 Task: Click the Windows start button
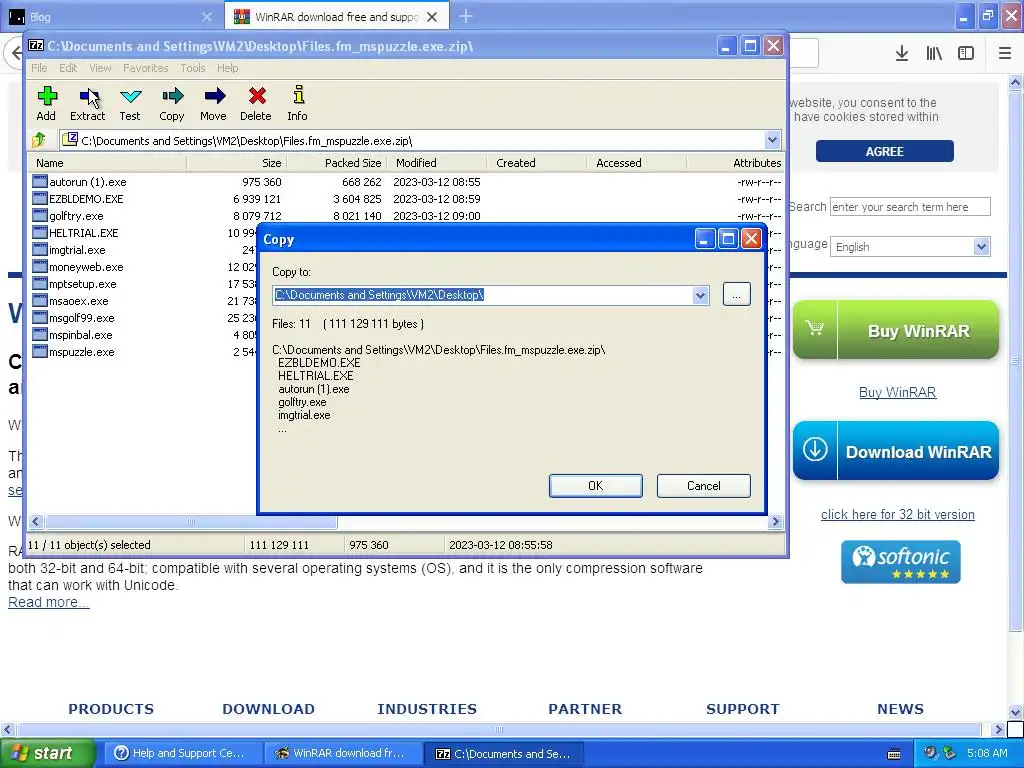(46, 753)
